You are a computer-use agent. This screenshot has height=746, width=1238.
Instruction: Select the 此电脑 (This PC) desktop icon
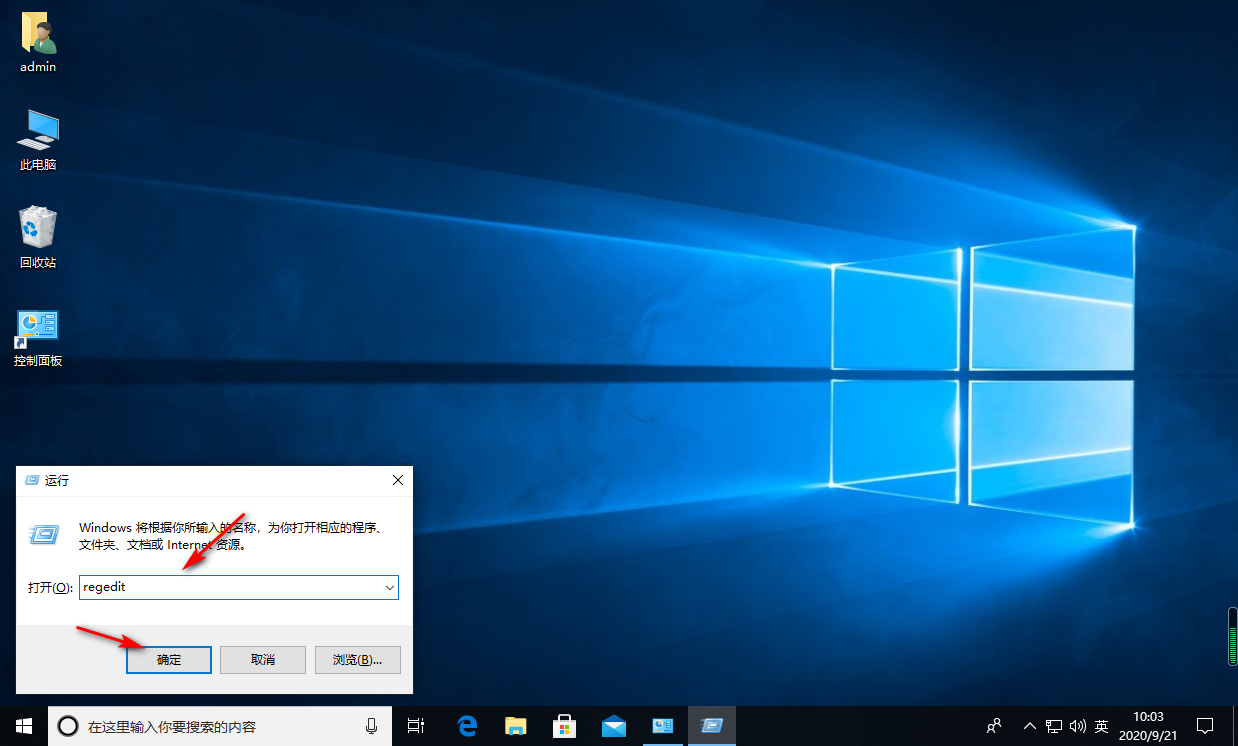[38, 132]
